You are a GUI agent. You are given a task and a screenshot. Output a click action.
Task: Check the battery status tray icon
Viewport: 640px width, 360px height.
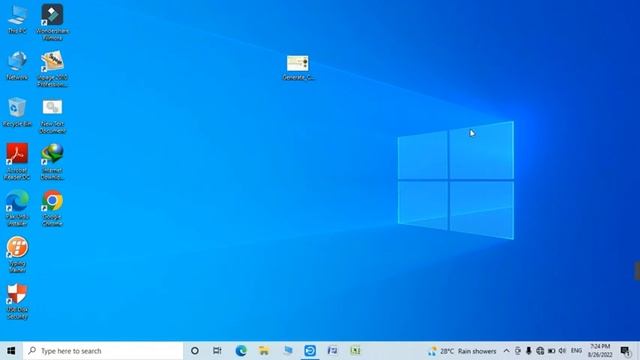(x=551, y=351)
